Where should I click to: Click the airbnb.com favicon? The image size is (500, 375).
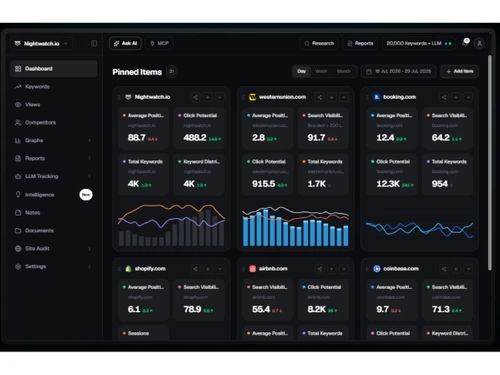click(x=253, y=269)
